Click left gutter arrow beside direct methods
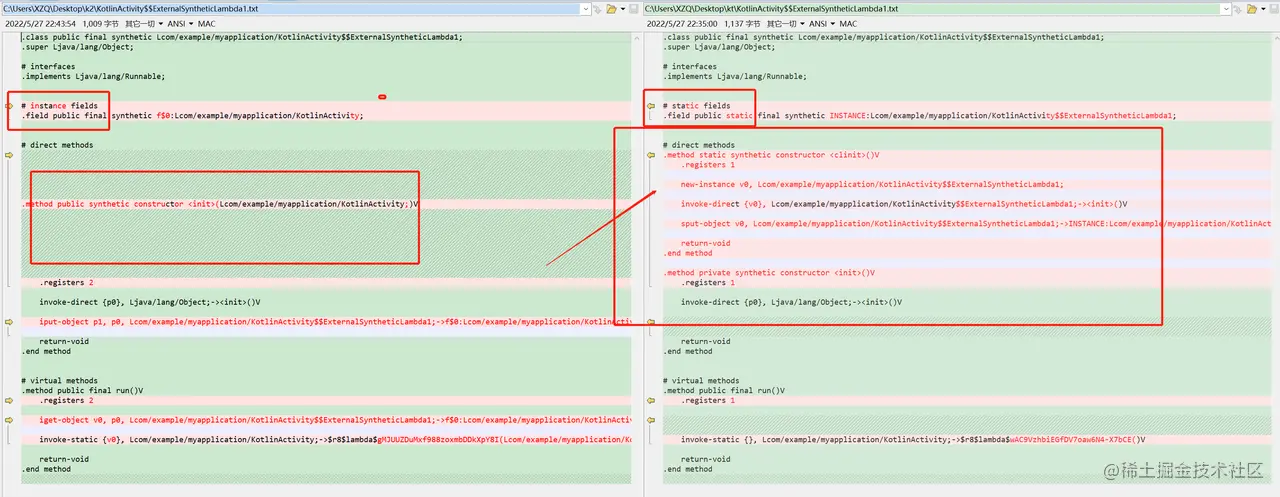Screen dimensions: 1280x497 pos(10,155)
